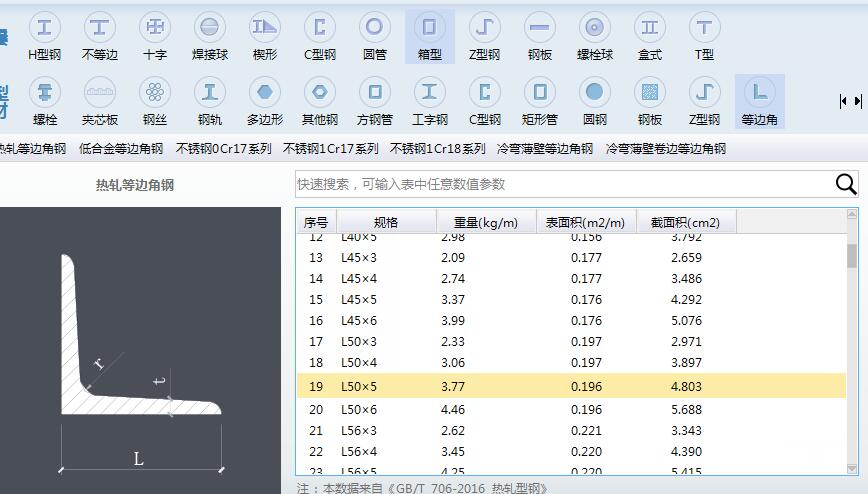Select row L50×3
868x494 pixels.
click(x=571, y=342)
